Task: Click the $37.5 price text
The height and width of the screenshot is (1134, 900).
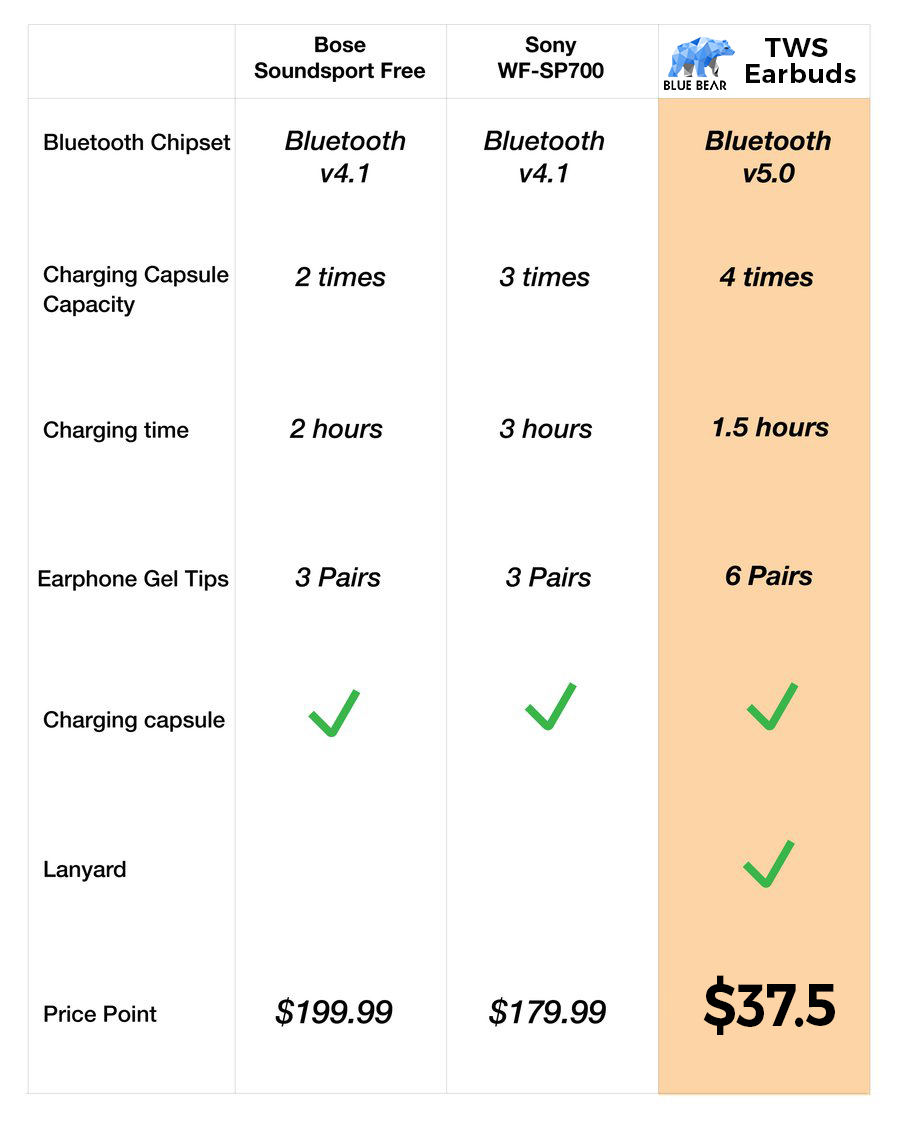Action: (769, 1005)
